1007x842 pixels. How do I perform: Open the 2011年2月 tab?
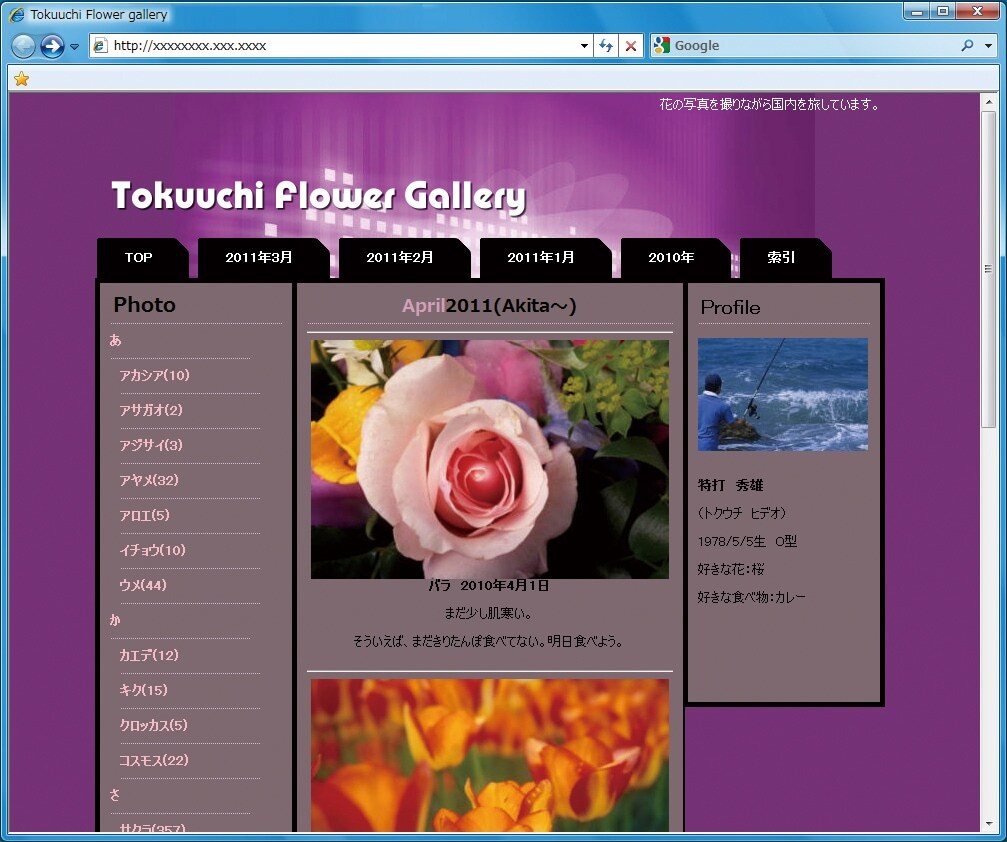(x=405, y=258)
